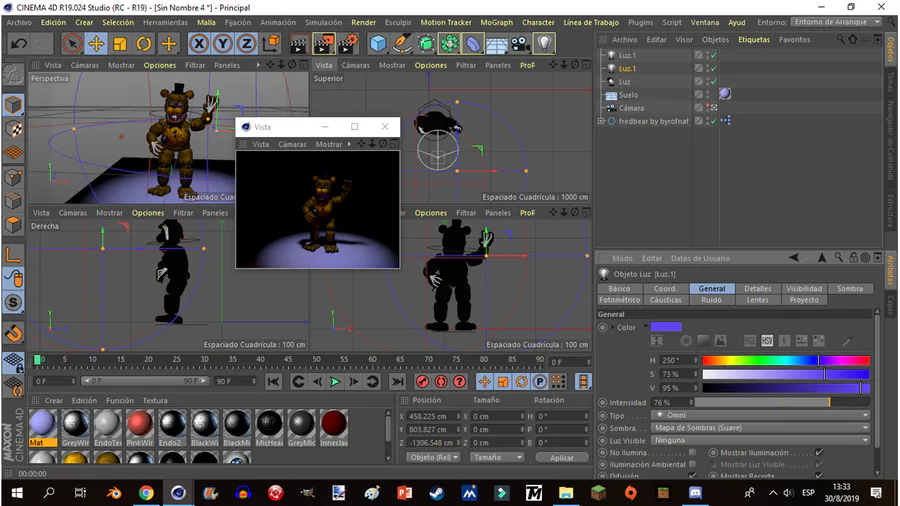Image resolution: width=900 pixels, height=506 pixels.
Task: Select the Scale tool
Action: click(120, 44)
